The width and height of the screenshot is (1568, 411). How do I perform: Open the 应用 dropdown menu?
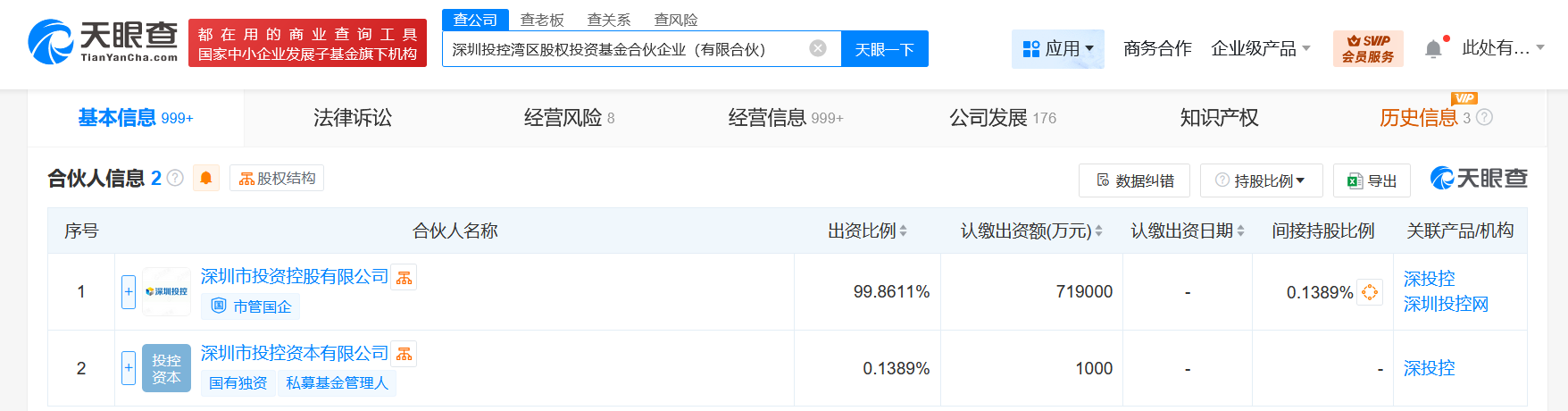tap(1058, 48)
